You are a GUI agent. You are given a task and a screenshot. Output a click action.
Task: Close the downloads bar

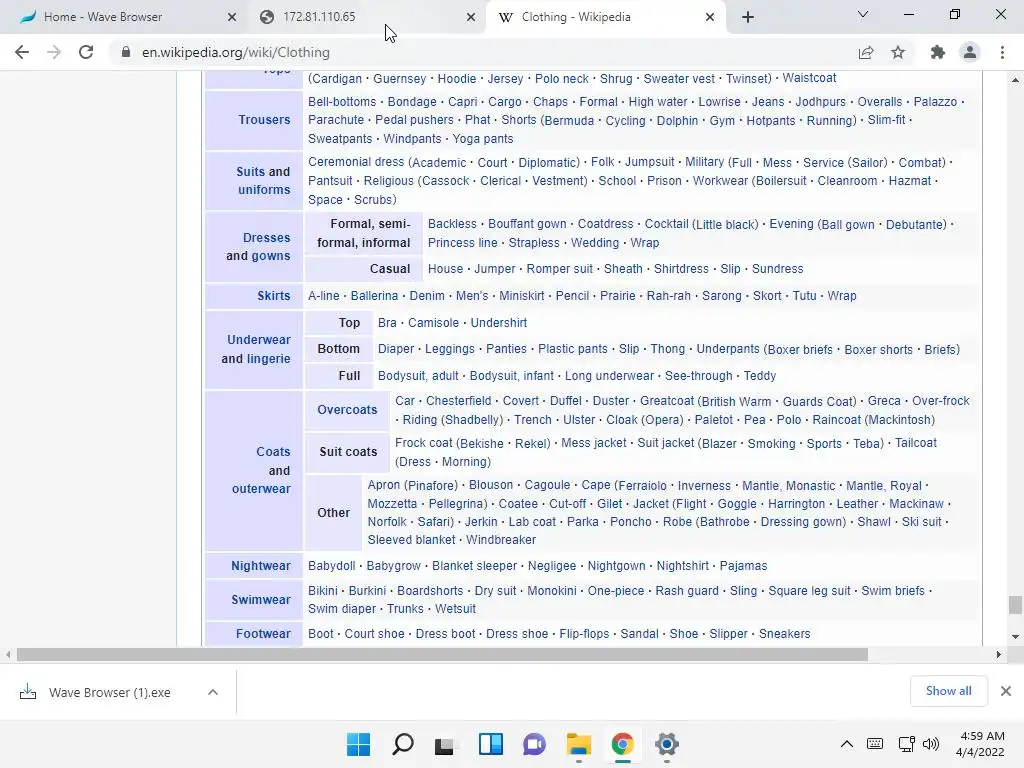point(1006,691)
